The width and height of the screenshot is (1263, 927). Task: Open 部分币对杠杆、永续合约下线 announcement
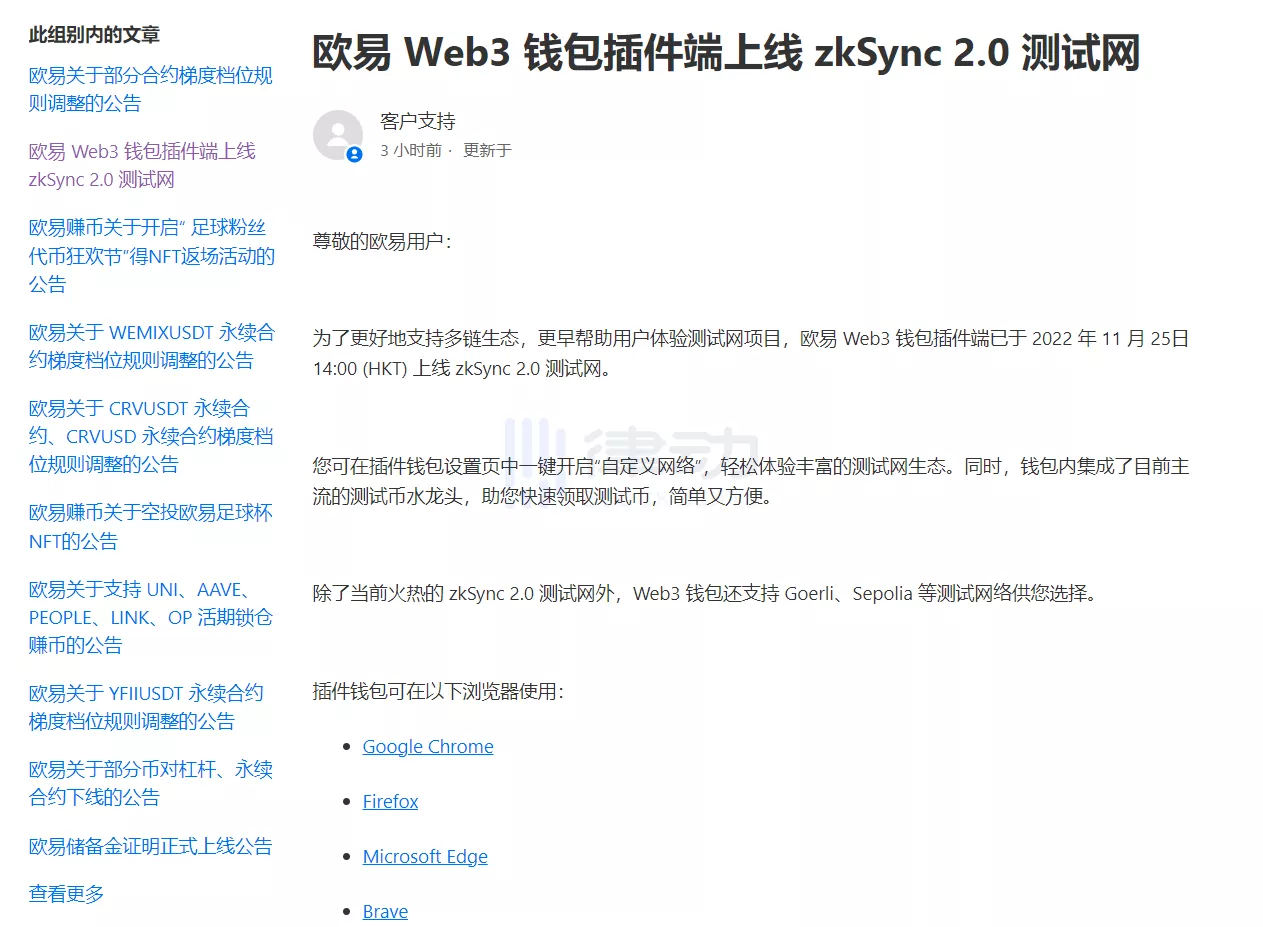(150, 783)
